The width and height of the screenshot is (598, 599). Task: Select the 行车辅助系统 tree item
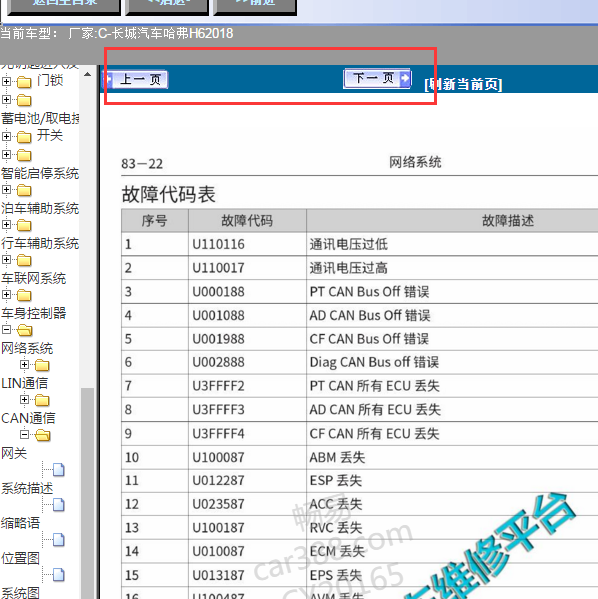pyautogui.click(x=40, y=243)
